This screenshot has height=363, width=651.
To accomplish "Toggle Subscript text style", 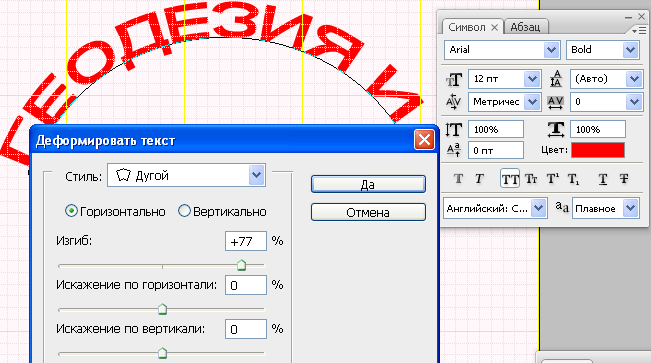I will [573, 179].
